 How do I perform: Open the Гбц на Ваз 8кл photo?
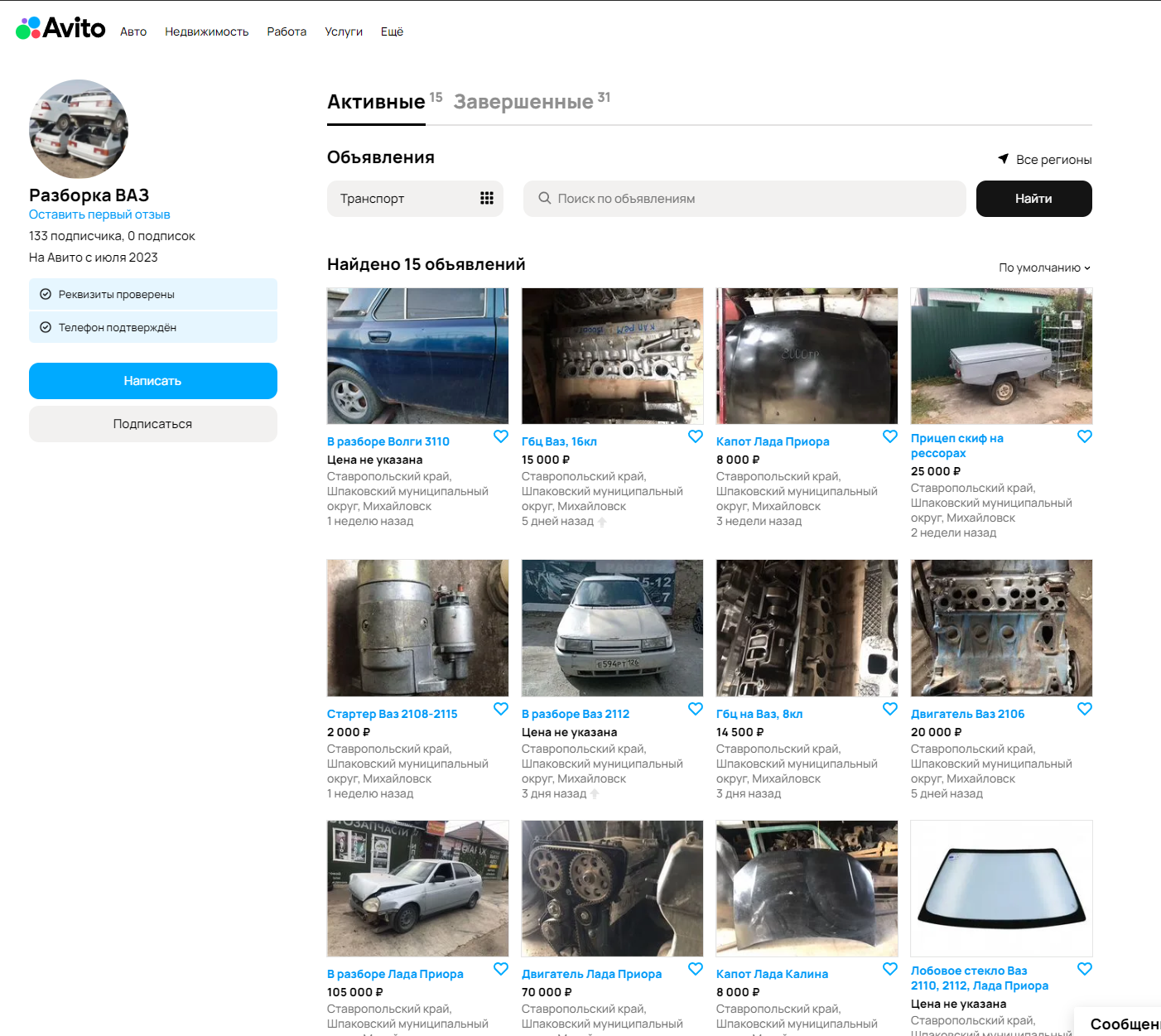pos(807,628)
